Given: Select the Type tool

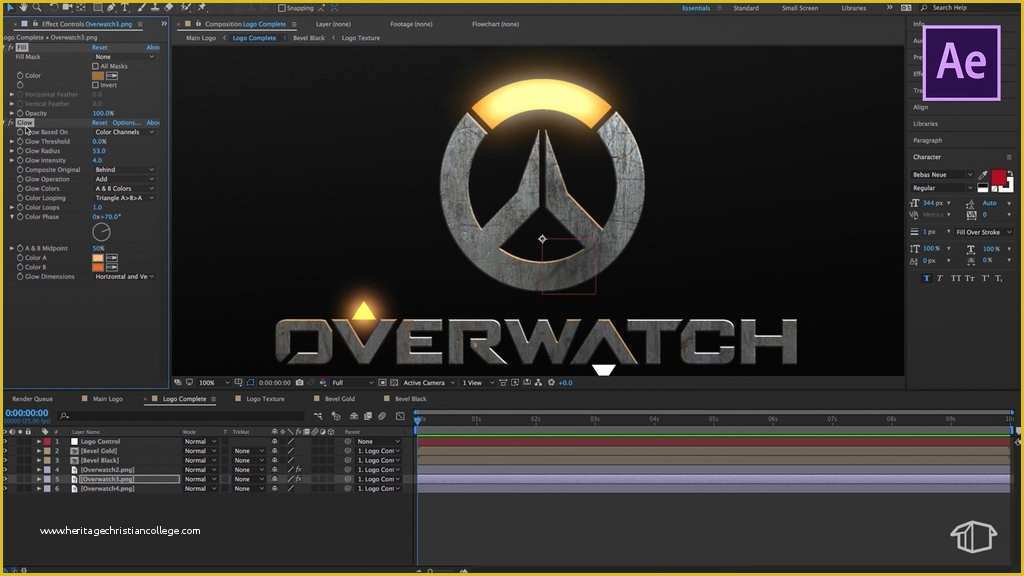Looking at the screenshot, I should (125, 7).
